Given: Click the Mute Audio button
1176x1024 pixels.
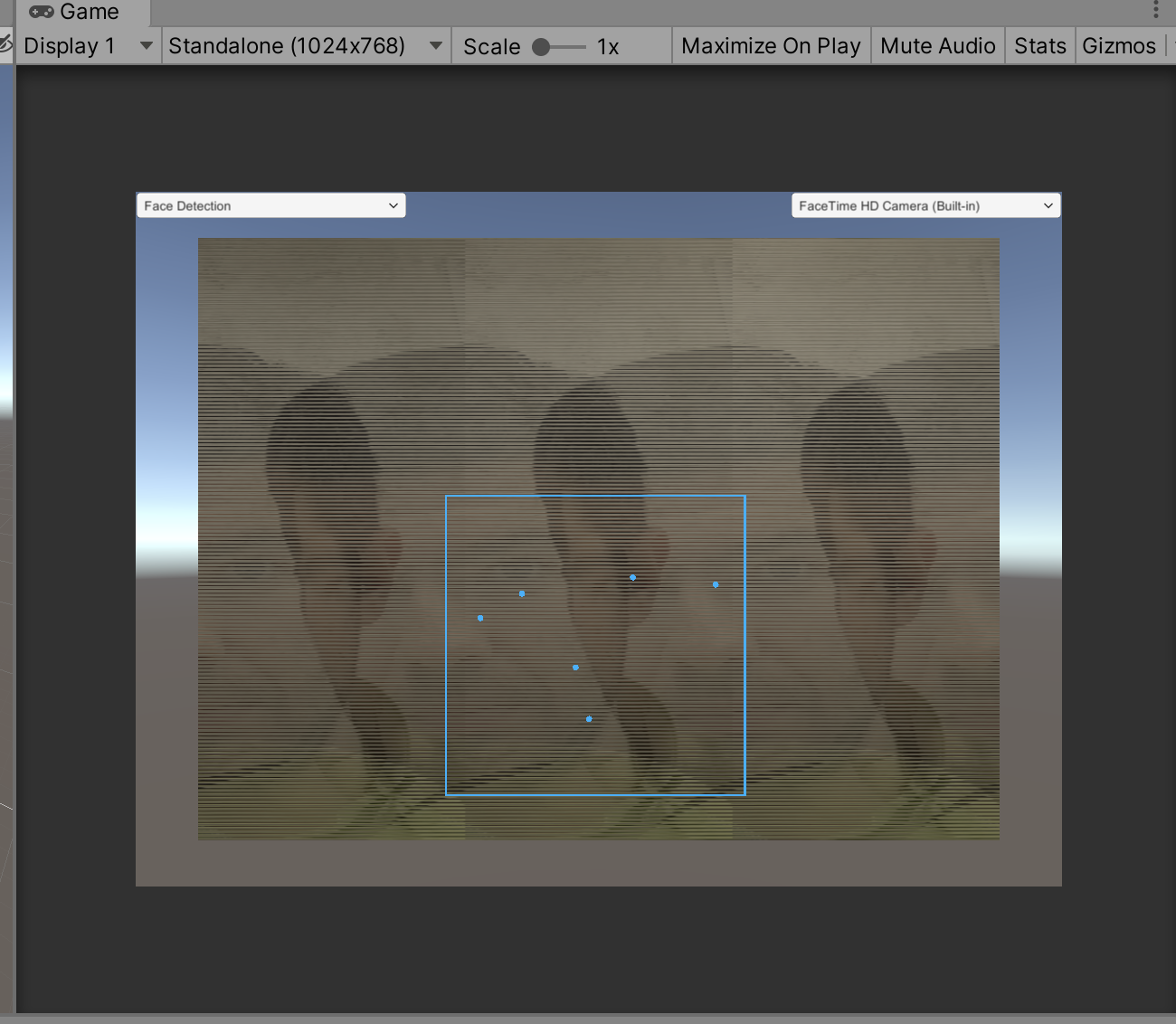Looking at the screenshot, I should pyautogui.click(x=936, y=45).
